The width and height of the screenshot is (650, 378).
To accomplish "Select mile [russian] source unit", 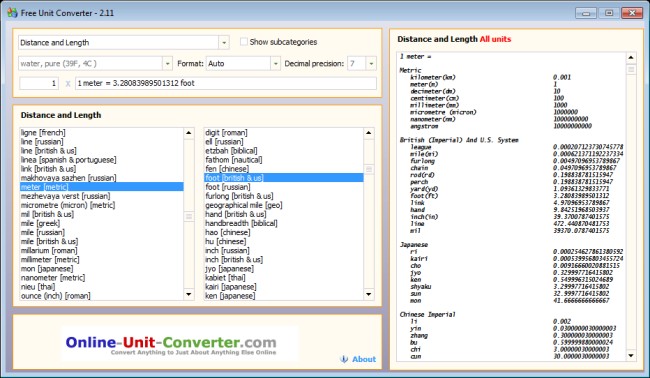I will 102,233.
